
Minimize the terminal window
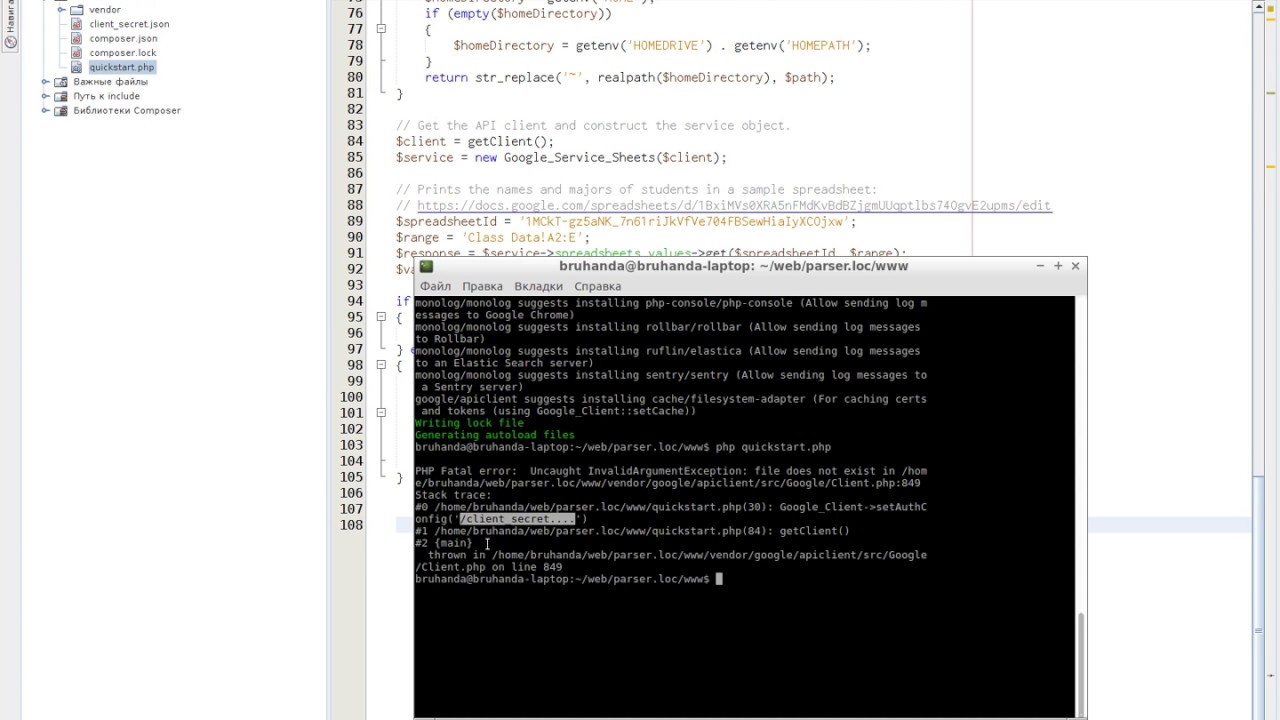(1040, 266)
